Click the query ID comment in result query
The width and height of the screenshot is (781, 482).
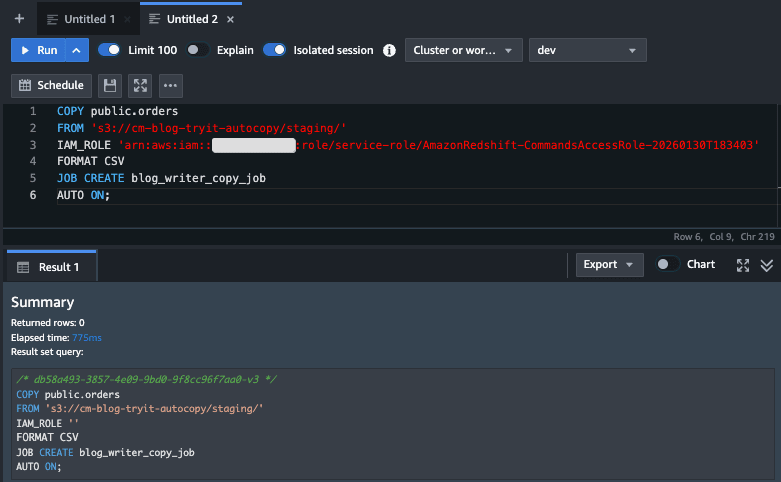tap(146, 379)
